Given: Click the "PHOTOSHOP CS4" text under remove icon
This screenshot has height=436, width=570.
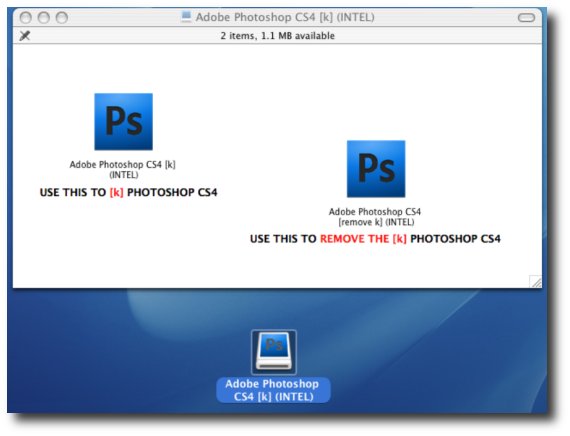Looking at the screenshot, I should tap(455, 239).
